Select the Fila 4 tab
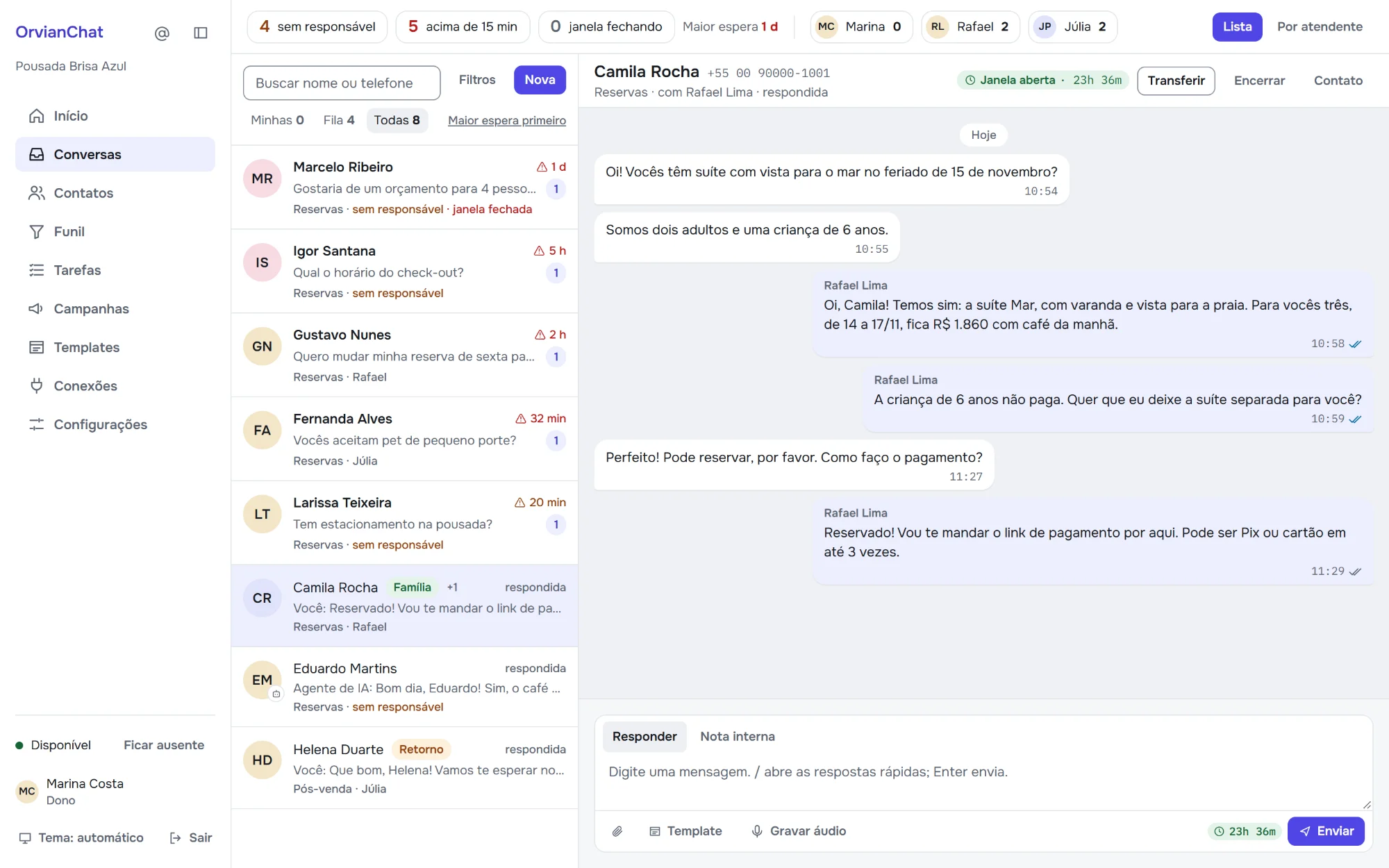 339,120
